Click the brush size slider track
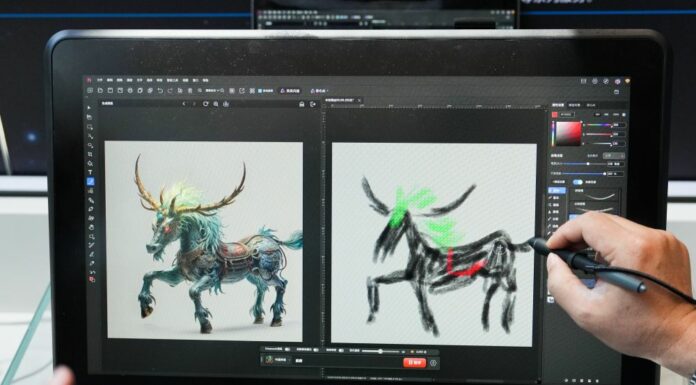 585,164
